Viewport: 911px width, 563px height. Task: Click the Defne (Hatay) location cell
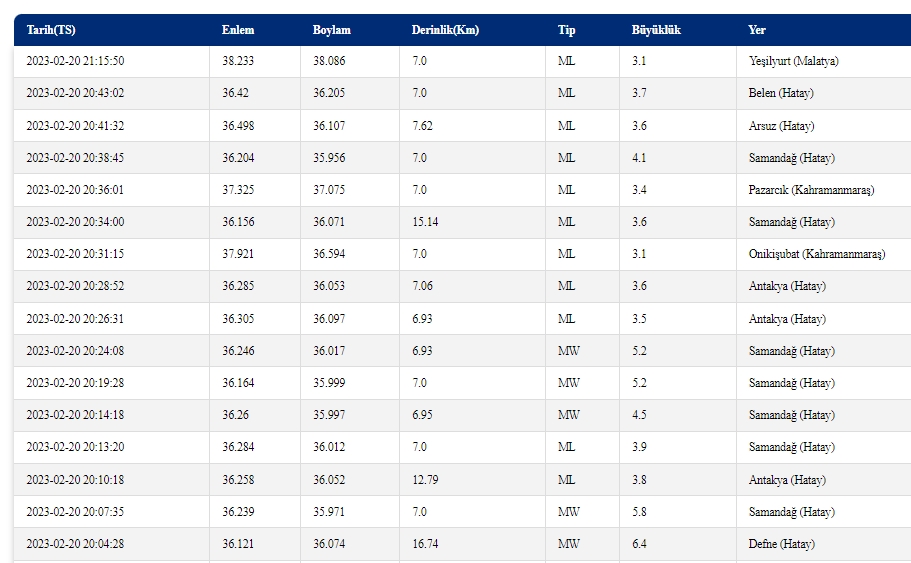[x=782, y=544]
